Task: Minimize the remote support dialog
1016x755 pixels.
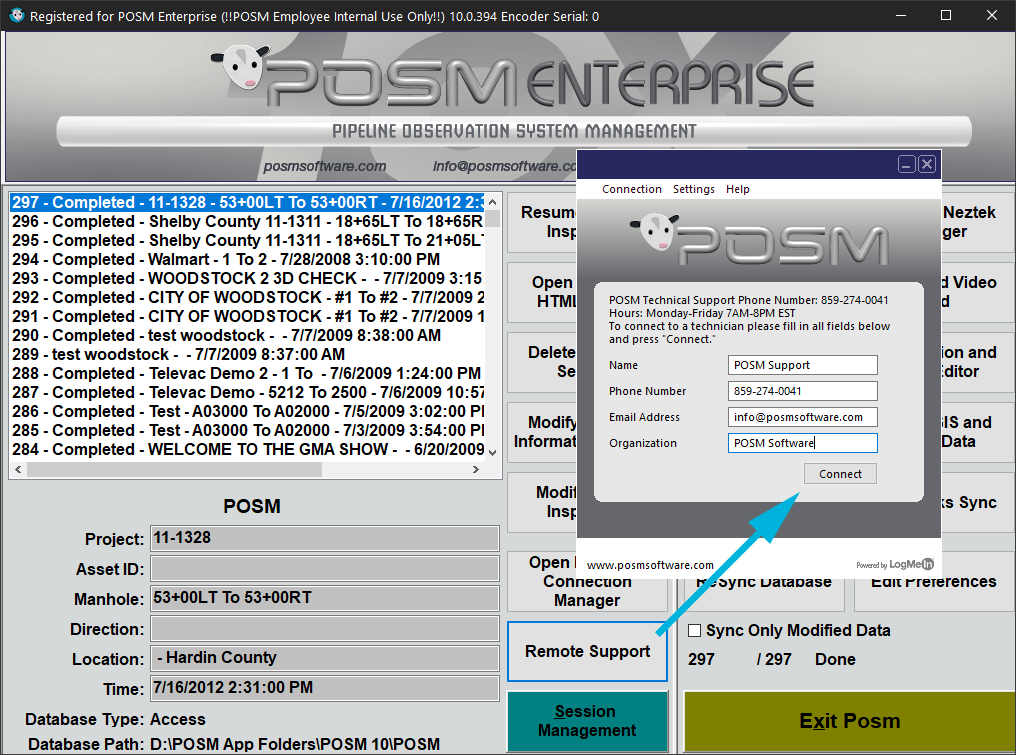Action: point(906,165)
